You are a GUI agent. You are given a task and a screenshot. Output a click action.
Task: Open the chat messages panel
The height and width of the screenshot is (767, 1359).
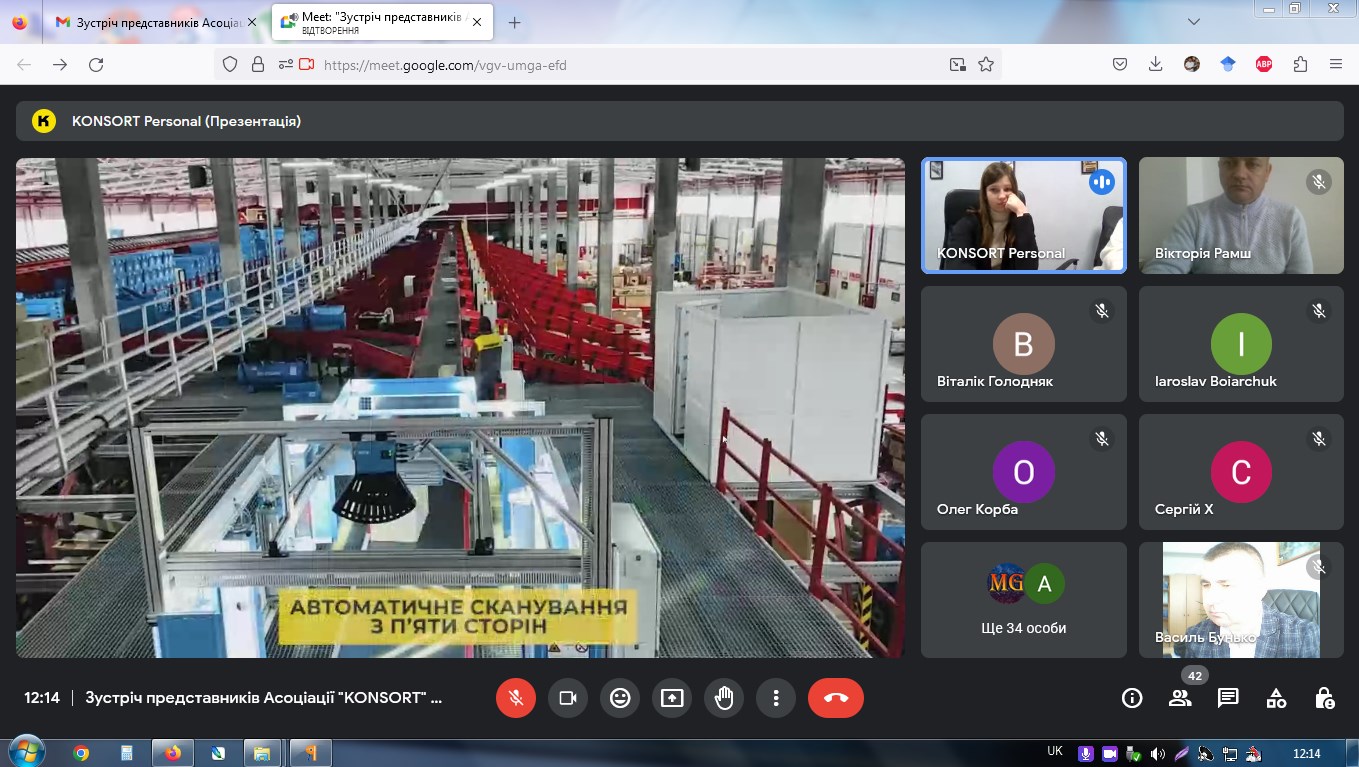click(x=1228, y=698)
